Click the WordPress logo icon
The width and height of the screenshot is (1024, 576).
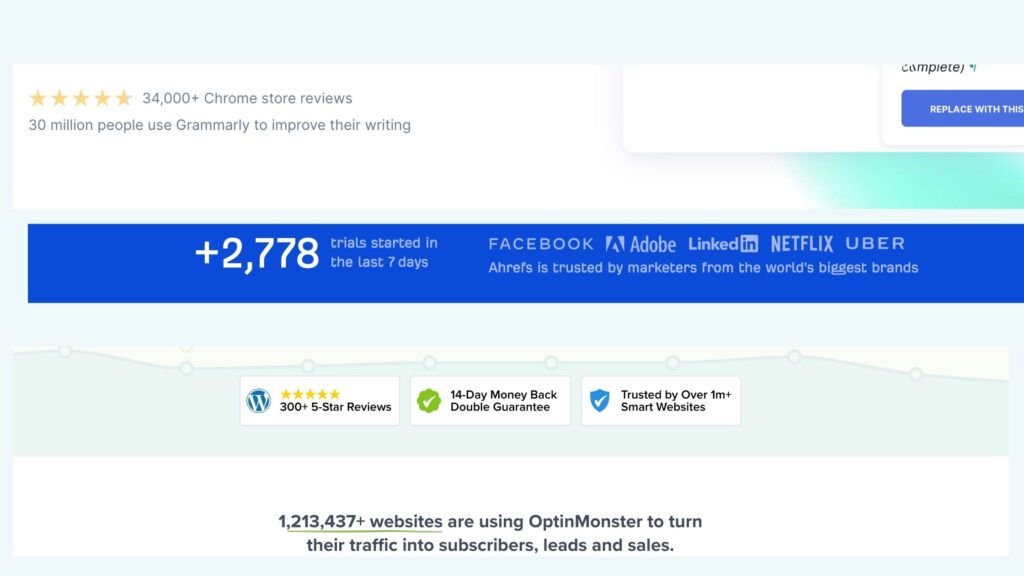259,400
